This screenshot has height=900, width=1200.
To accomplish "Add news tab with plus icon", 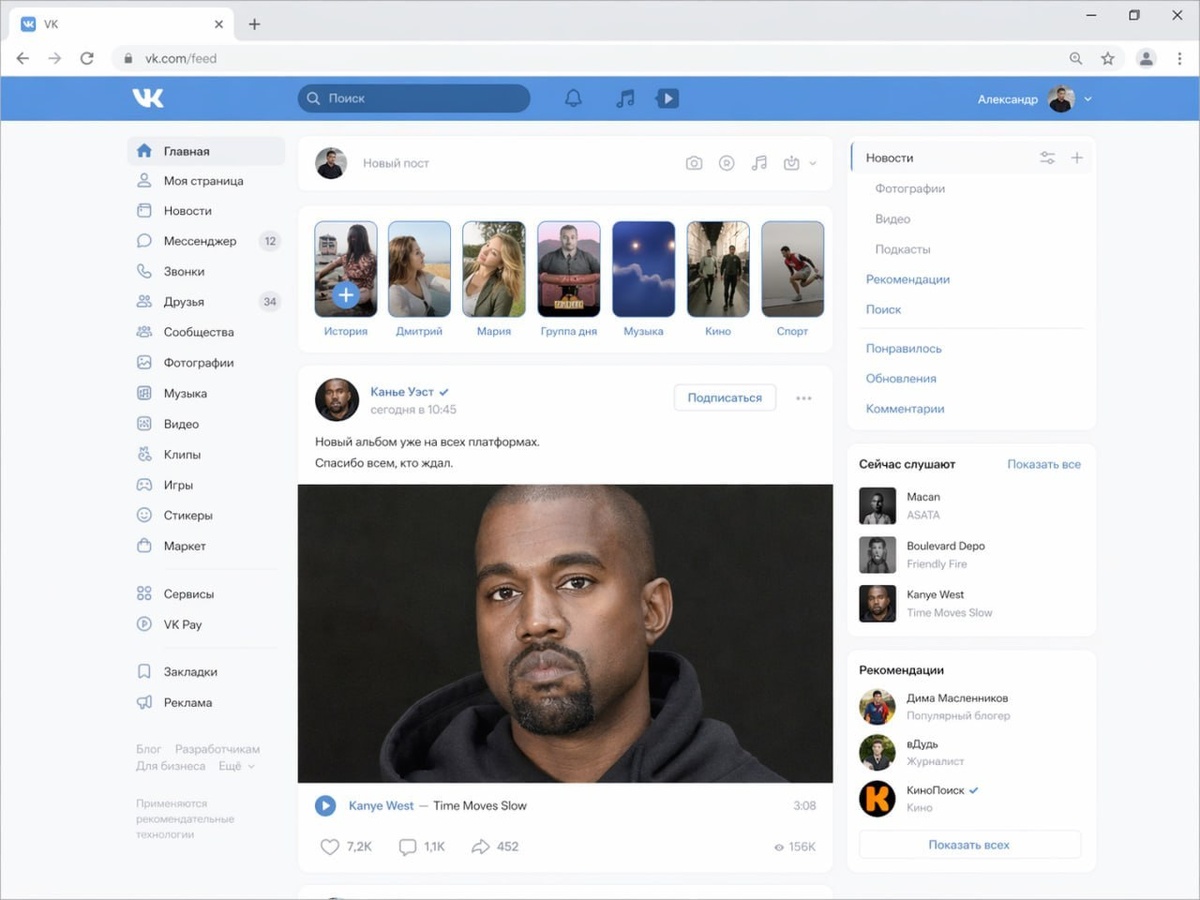I will click(x=1077, y=158).
